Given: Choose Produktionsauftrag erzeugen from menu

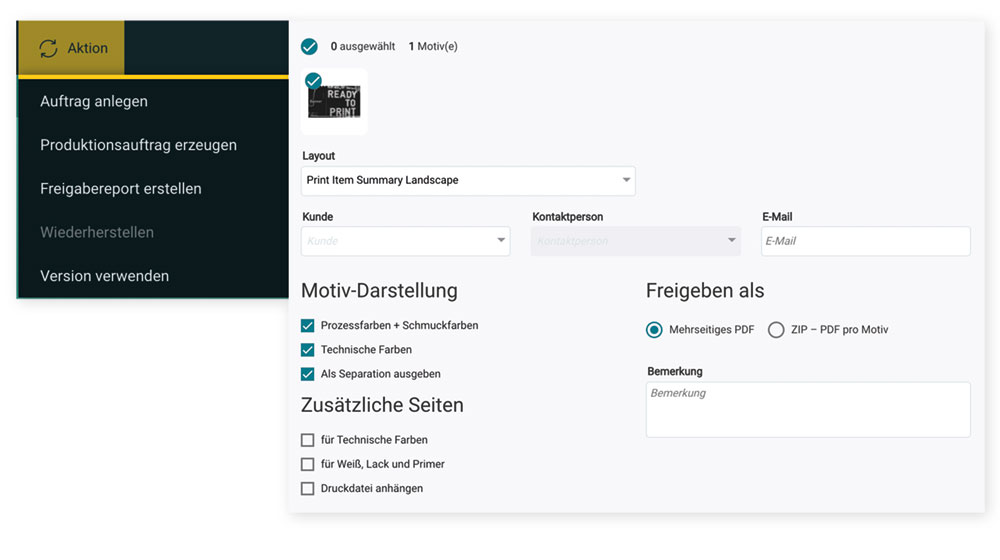Looking at the screenshot, I should click(138, 145).
